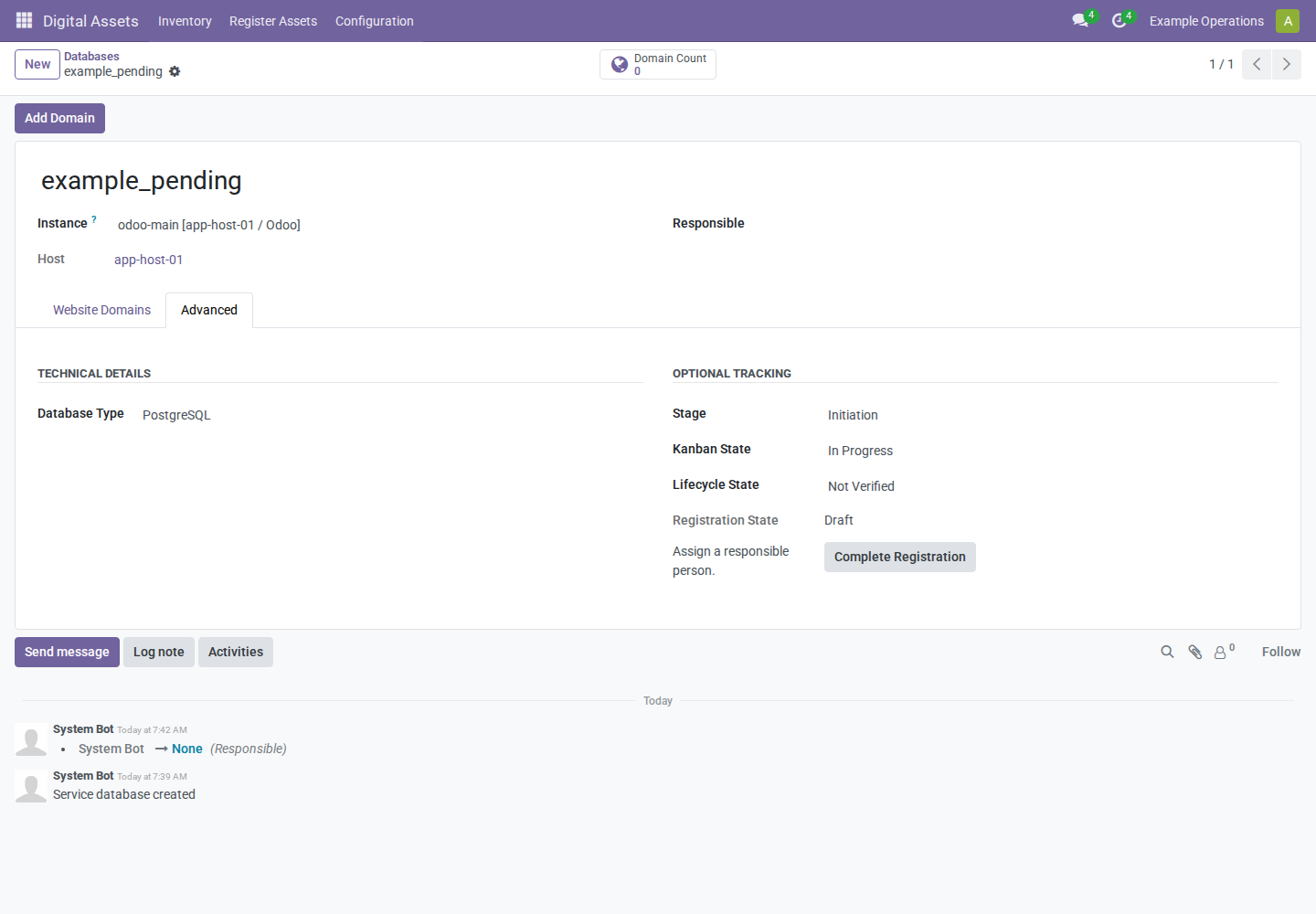This screenshot has height=914, width=1316.
Task: Open the Configuration menu
Action: (x=375, y=21)
